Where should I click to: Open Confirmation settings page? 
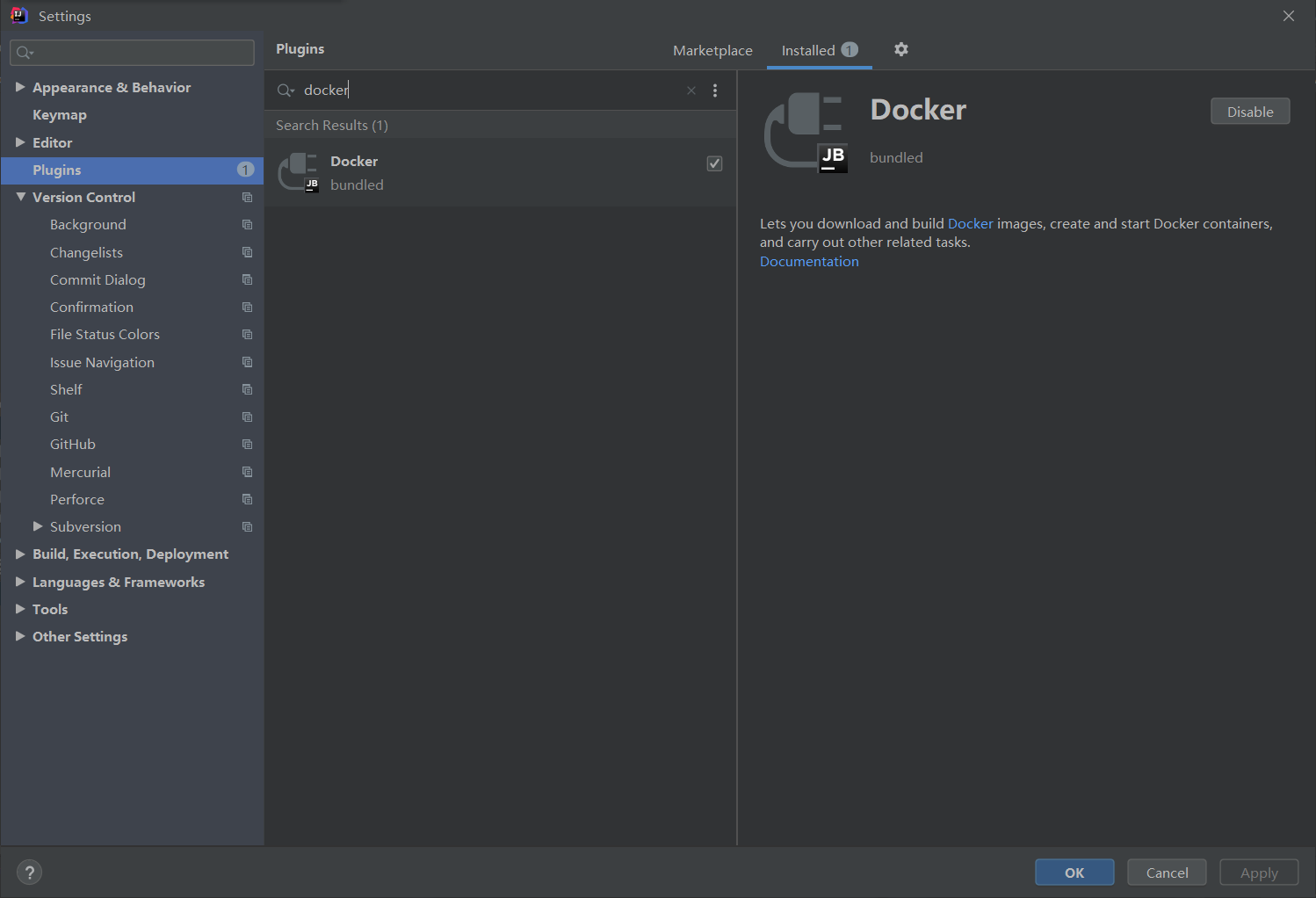click(x=91, y=308)
